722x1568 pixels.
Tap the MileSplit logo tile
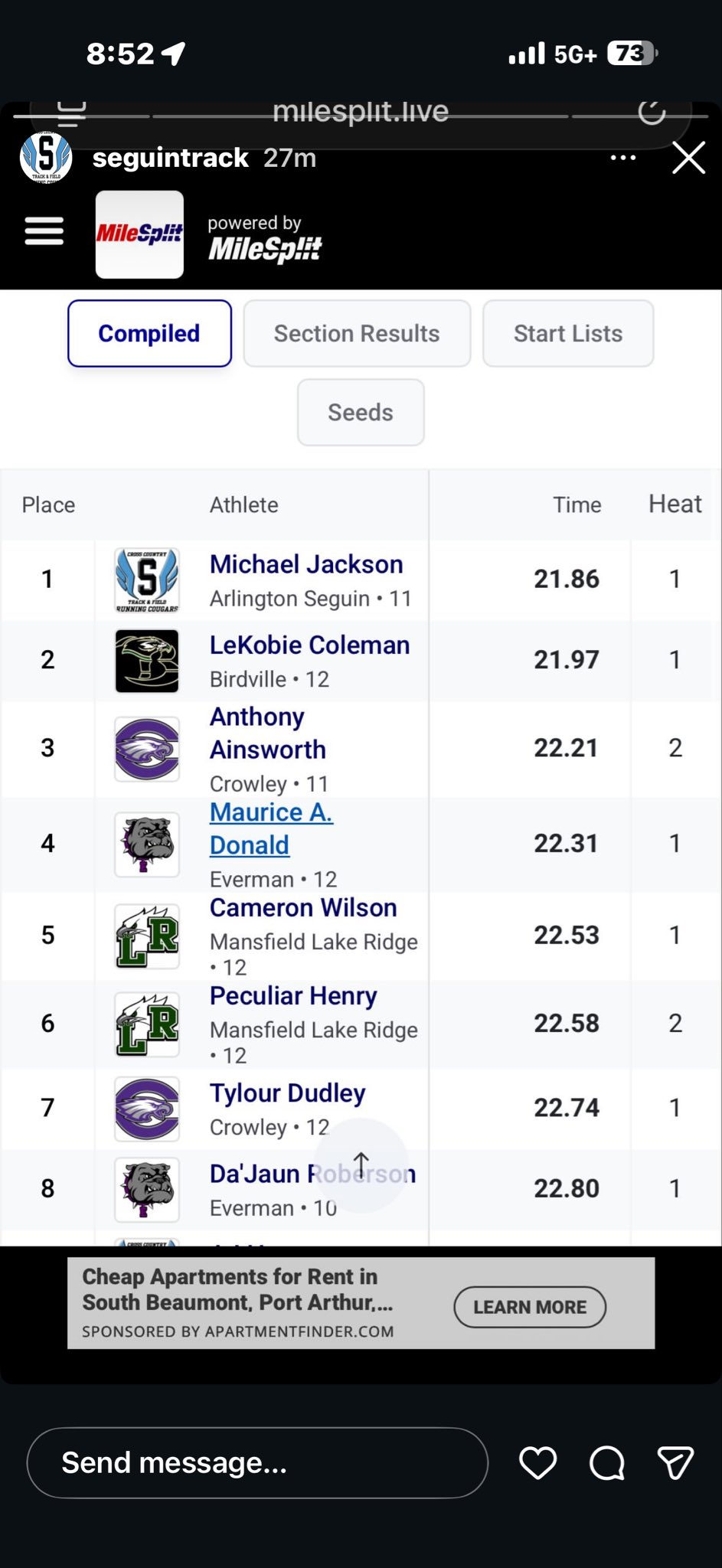tap(139, 234)
